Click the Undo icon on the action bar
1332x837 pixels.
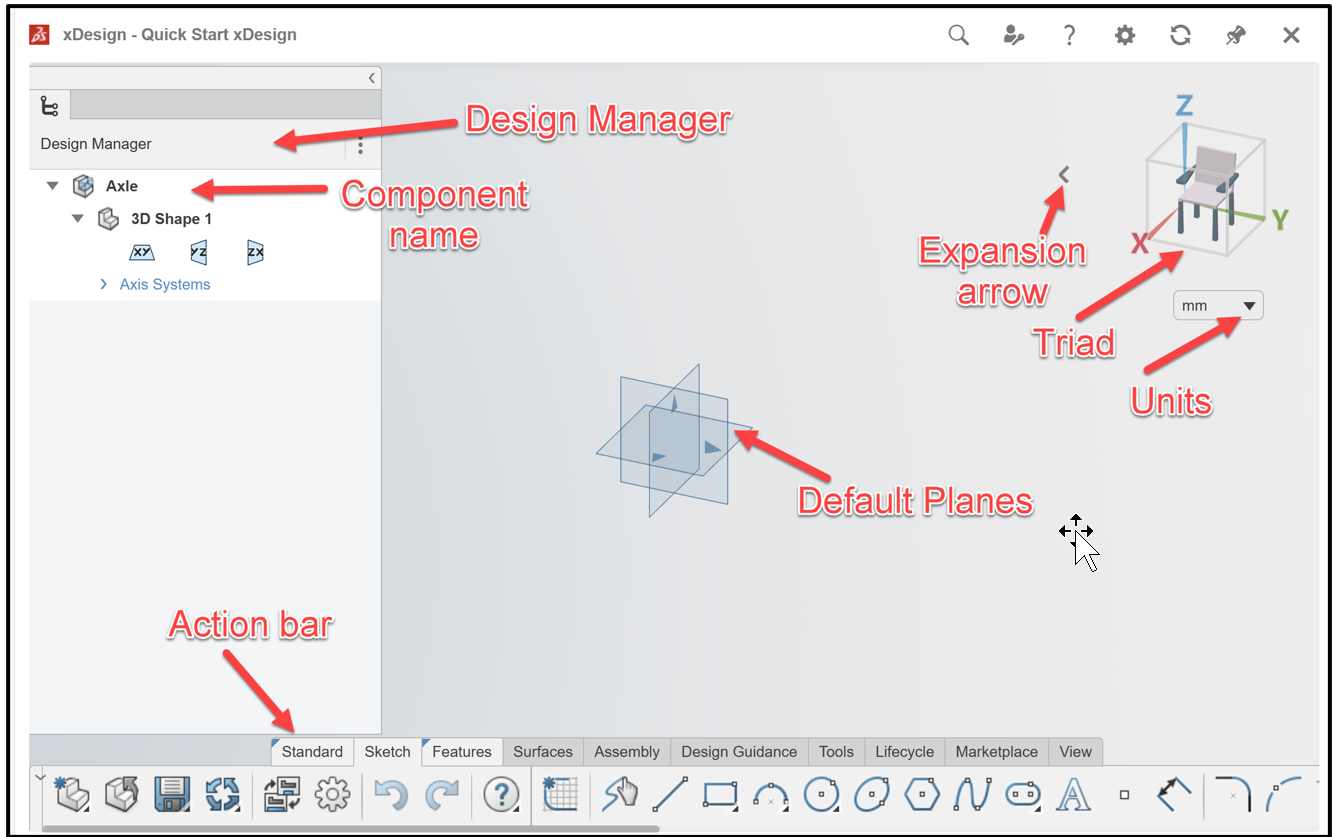(392, 795)
